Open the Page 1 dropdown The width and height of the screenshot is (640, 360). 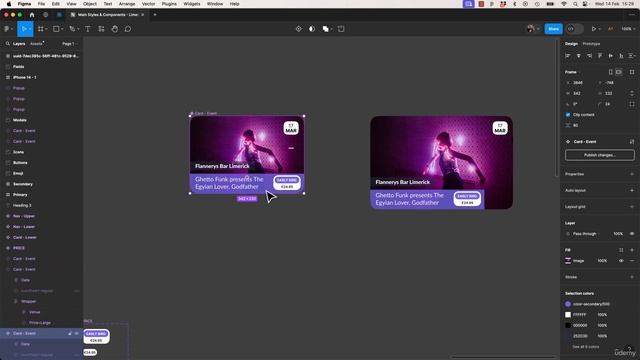point(69,44)
